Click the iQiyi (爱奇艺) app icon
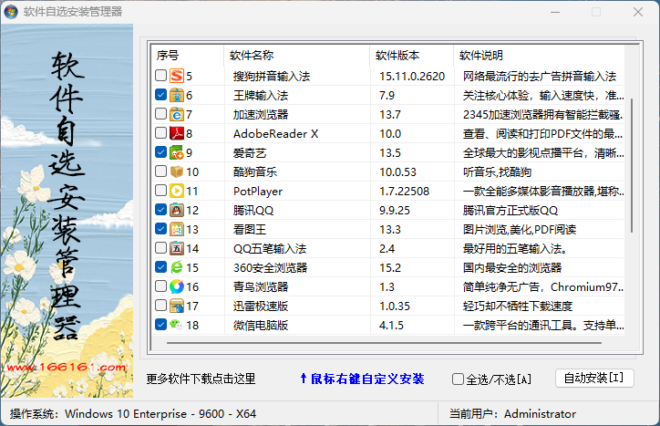 (x=177, y=153)
